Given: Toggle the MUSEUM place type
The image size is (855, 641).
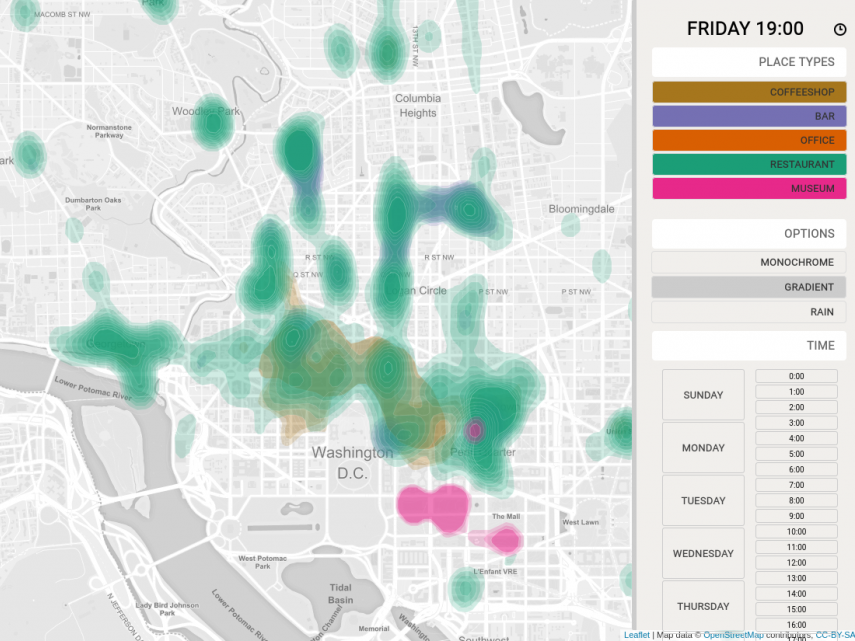Looking at the screenshot, I should 749,188.
